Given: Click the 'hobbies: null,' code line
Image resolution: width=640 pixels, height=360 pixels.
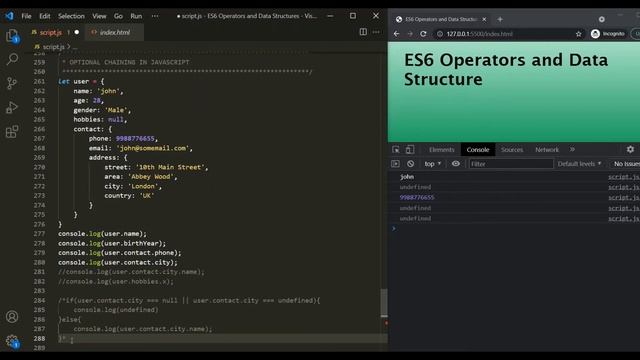Looking at the screenshot, I should point(100,120).
